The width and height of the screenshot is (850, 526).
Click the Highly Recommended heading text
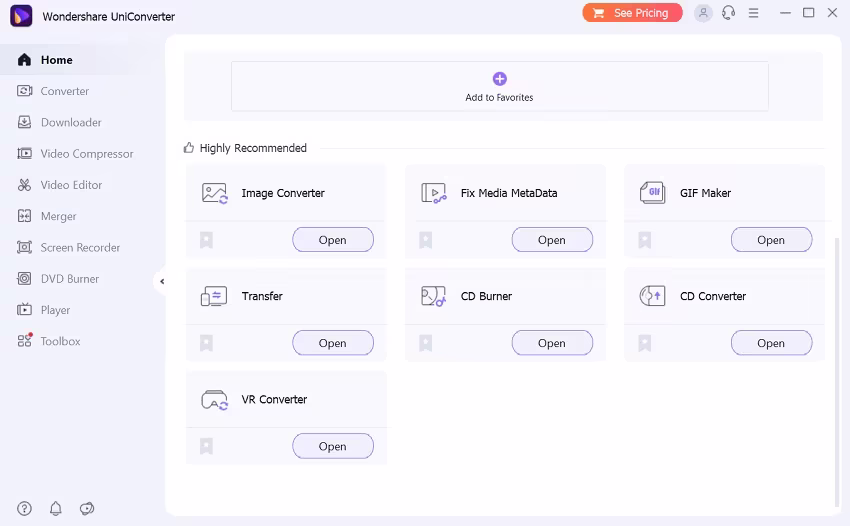253,148
